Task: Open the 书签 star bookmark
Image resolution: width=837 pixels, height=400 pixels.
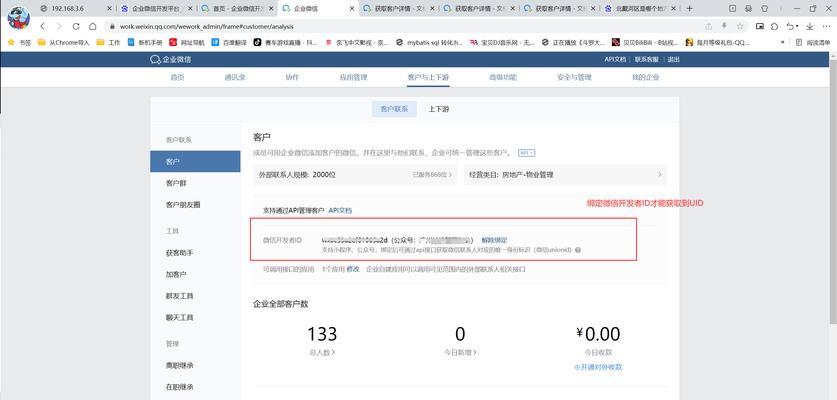Action: (x=19, y=42)
